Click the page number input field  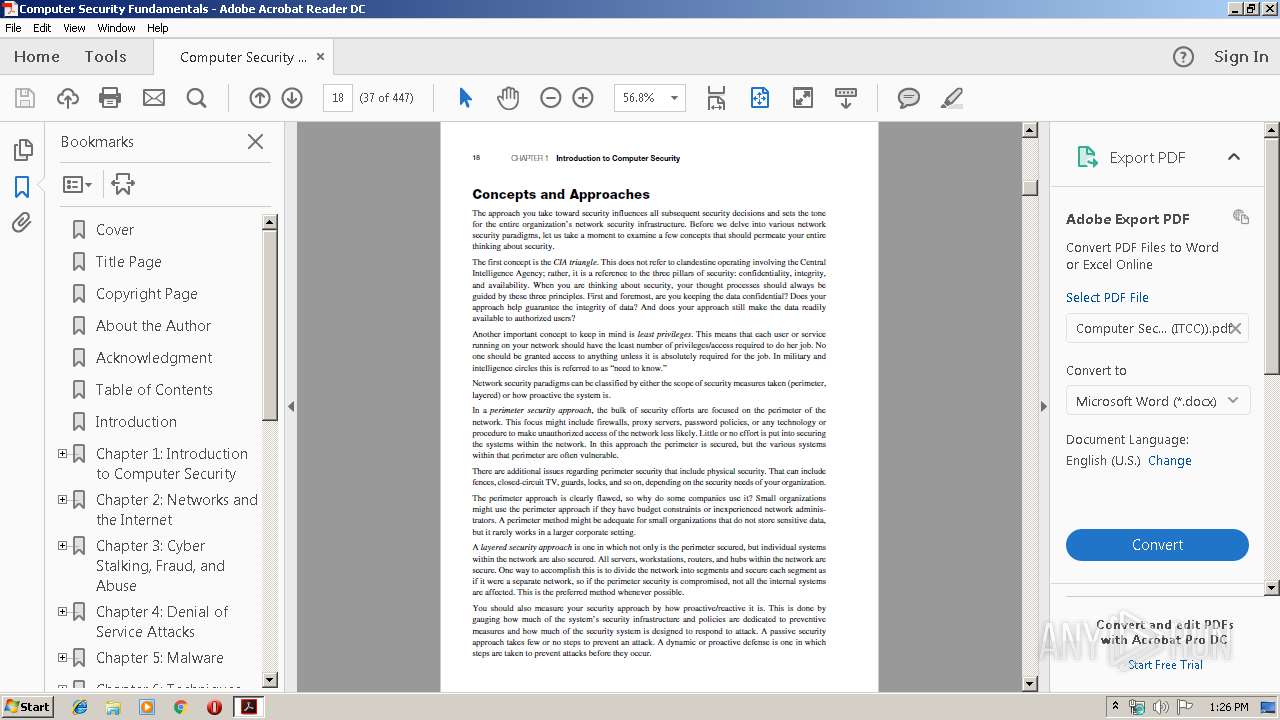[x=338, y=98]
